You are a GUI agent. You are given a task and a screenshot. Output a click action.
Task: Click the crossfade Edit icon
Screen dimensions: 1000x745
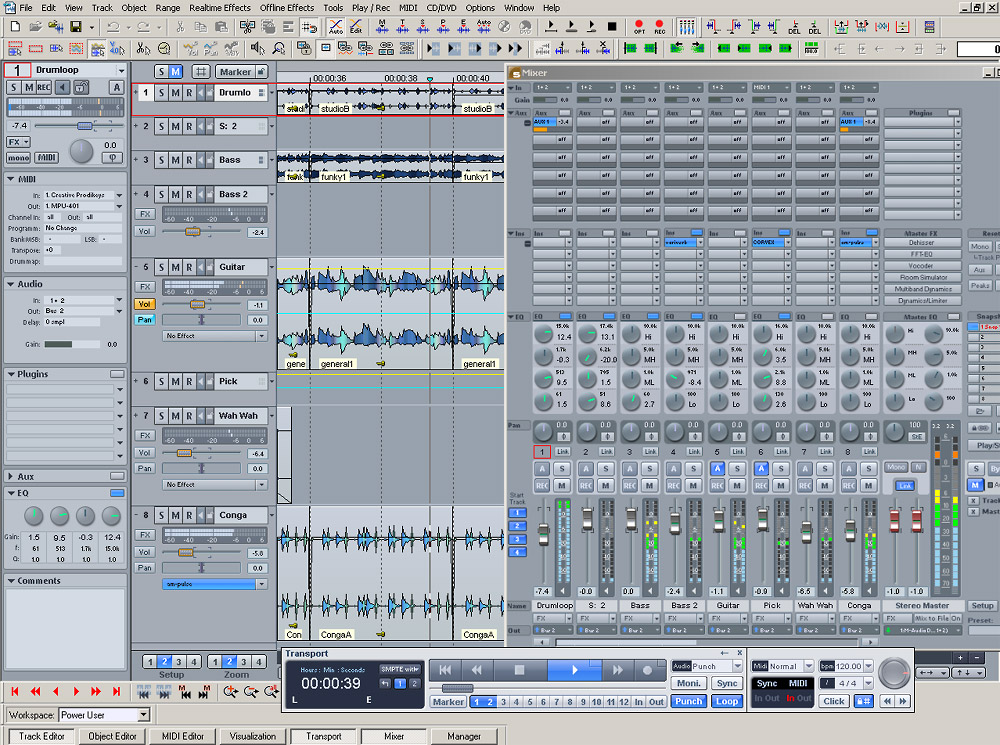coord(356,27)
